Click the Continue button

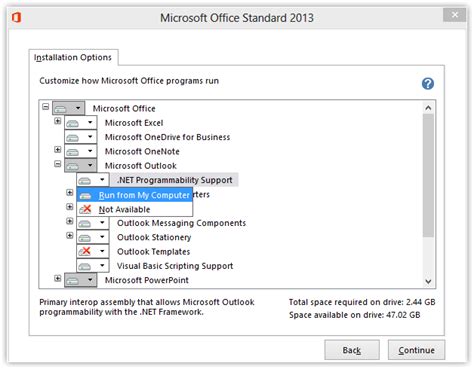tap(416, 350)
